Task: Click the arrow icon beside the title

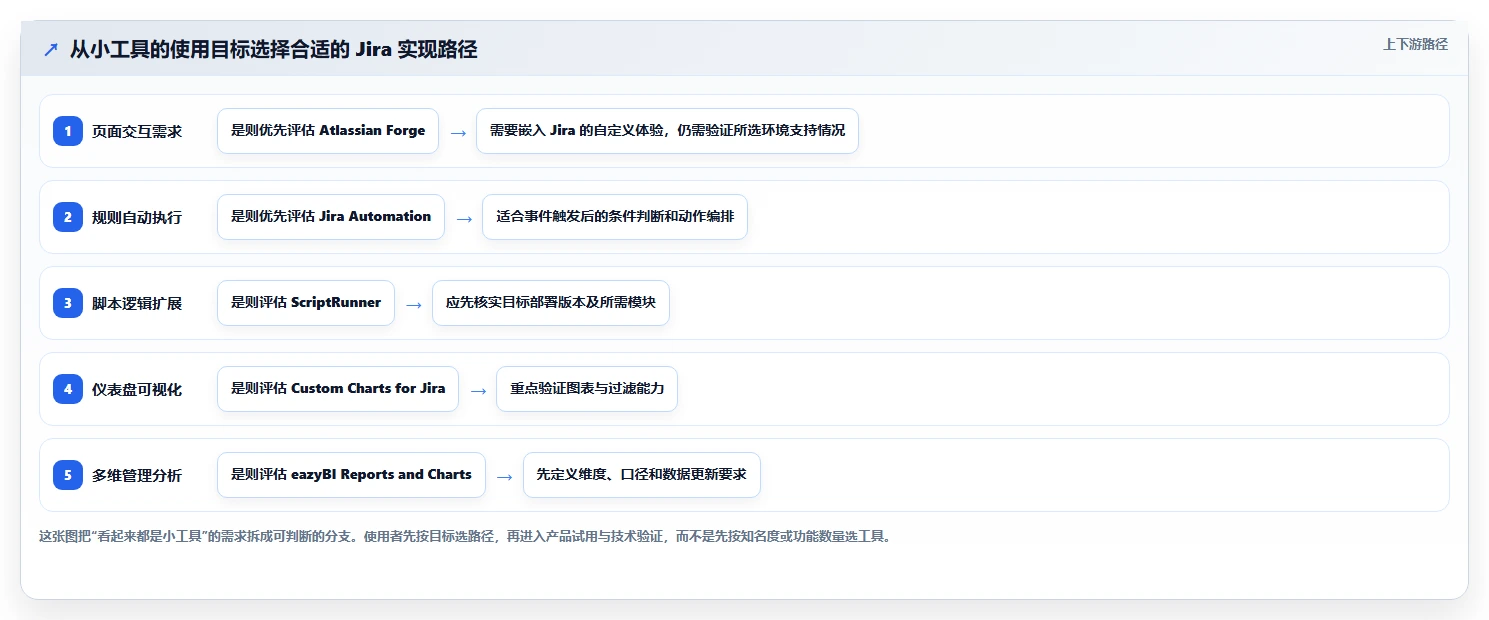Action: point(51,50)
